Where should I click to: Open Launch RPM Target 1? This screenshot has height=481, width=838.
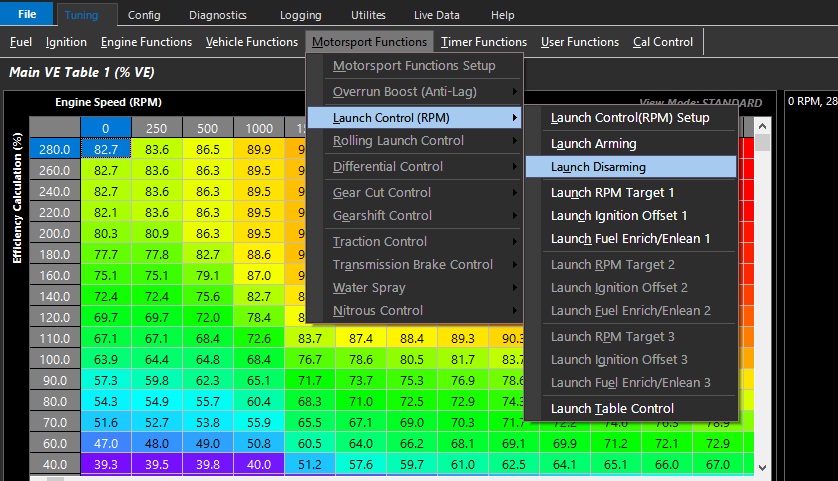(x=631, y=192)
